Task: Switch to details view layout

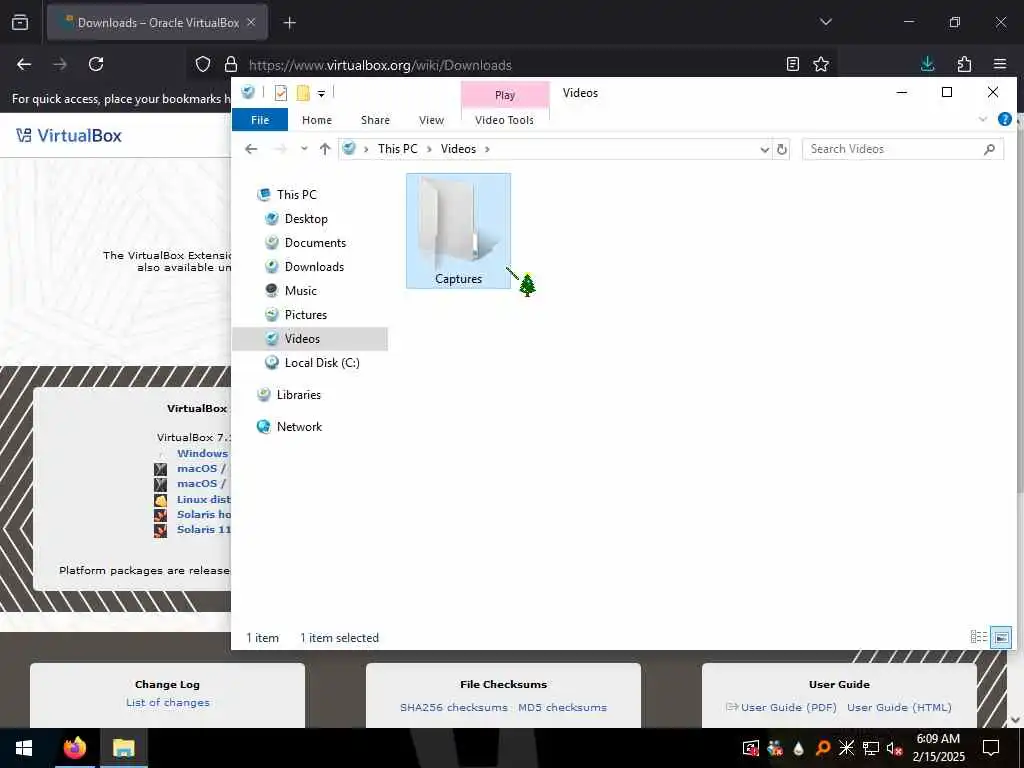Action: tap(978, 637)
